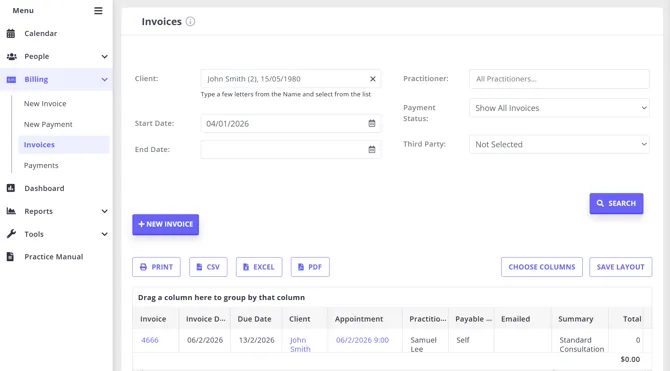Open the End Date calendar picker icon

372,150
